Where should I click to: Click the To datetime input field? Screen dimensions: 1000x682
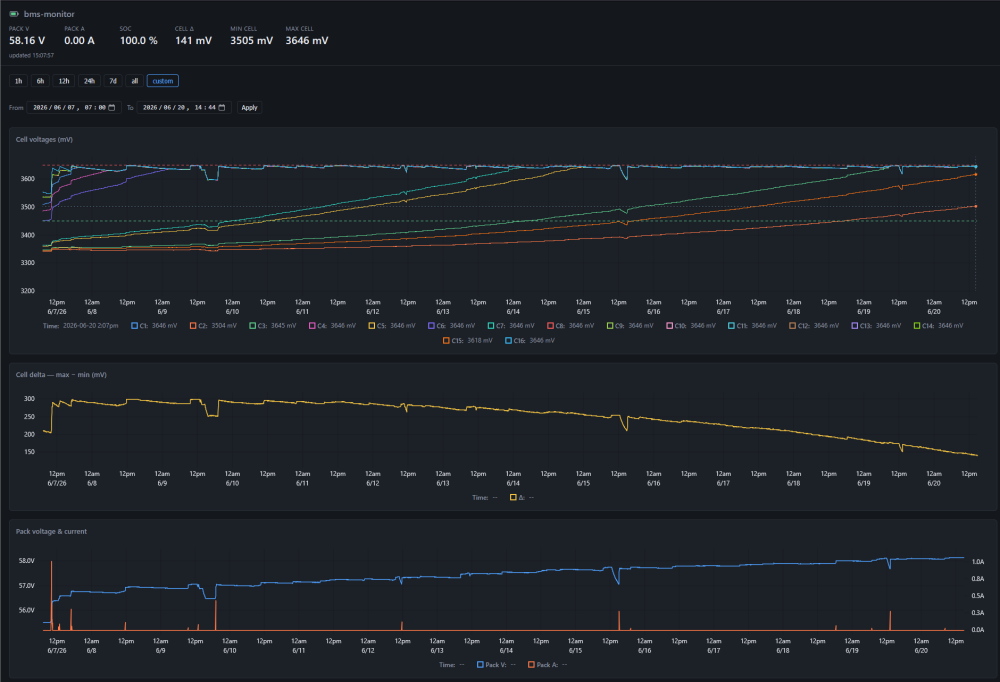pos(184,107)
